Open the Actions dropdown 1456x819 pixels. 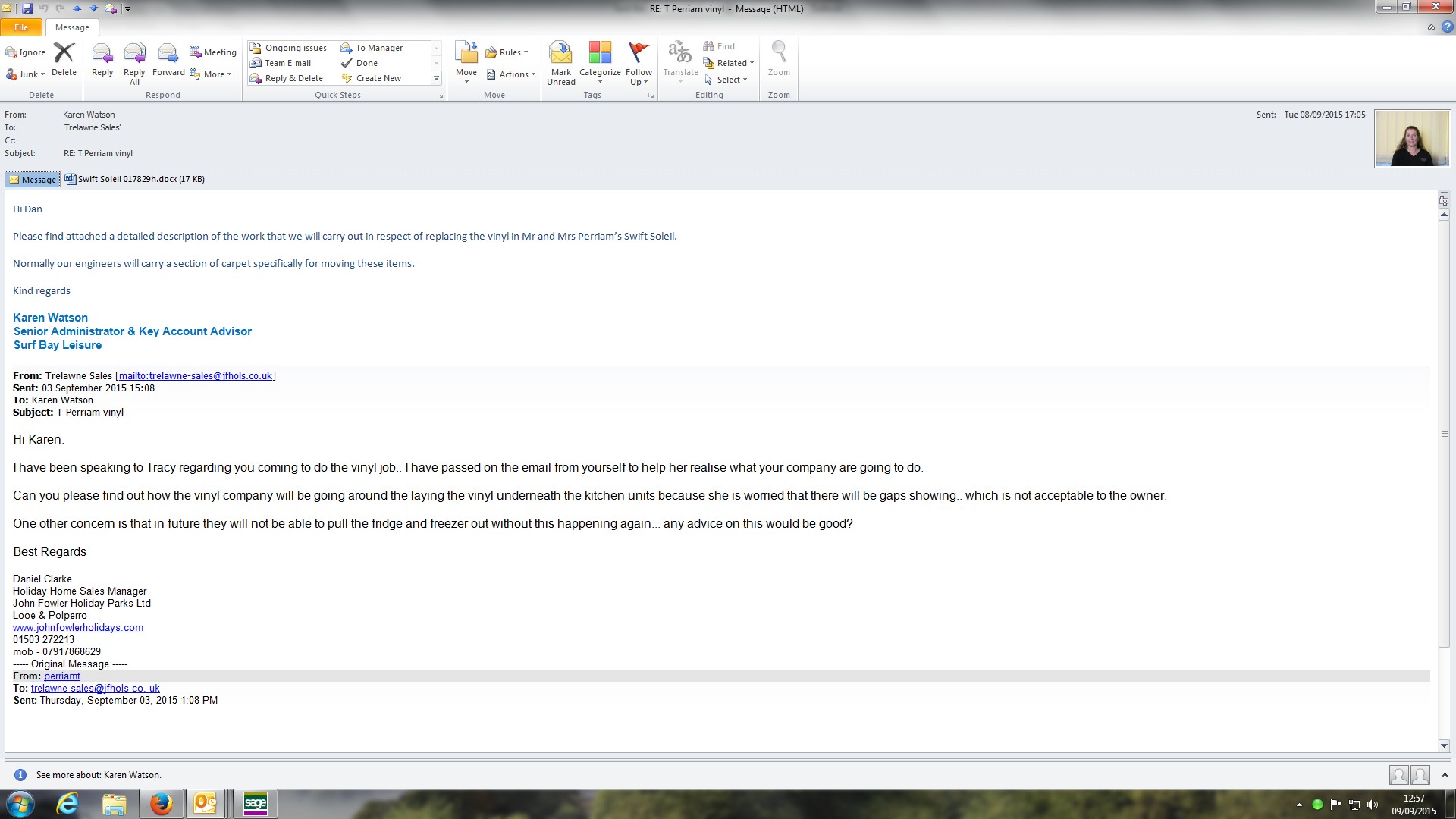pyautogui.click(x=512, y=74)
